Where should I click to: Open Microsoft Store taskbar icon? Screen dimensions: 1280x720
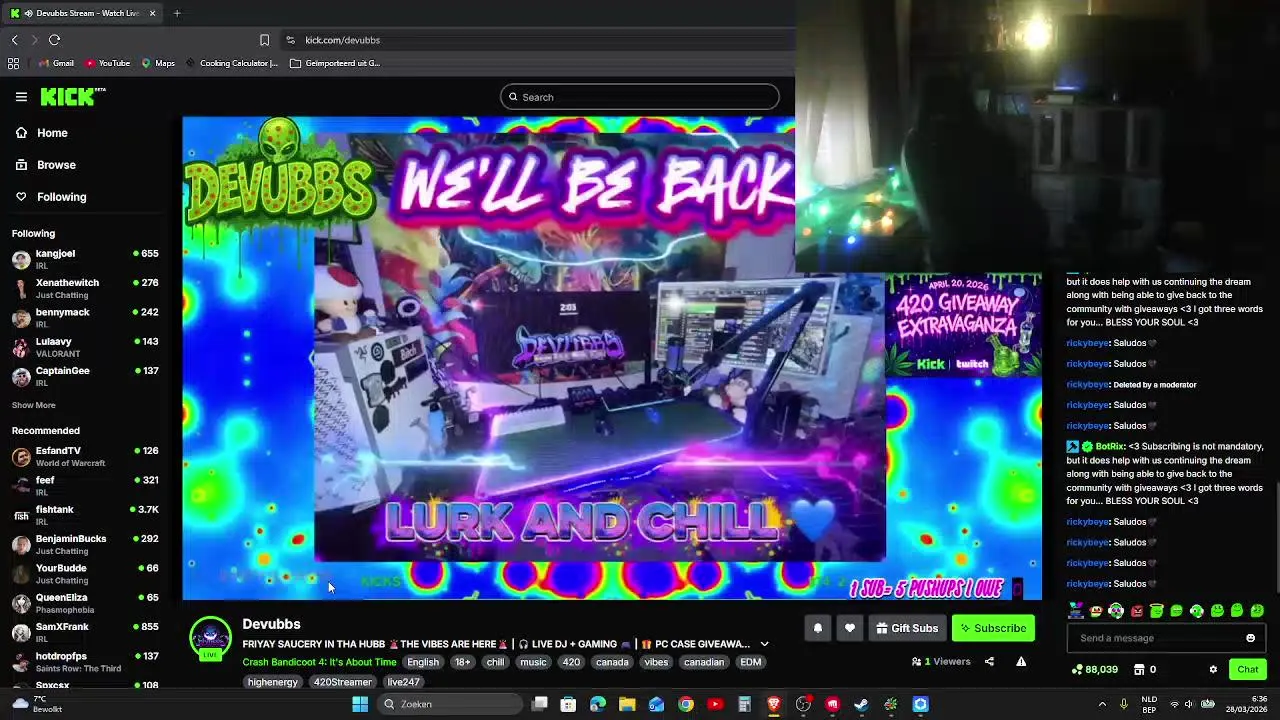tap(568, 704)
